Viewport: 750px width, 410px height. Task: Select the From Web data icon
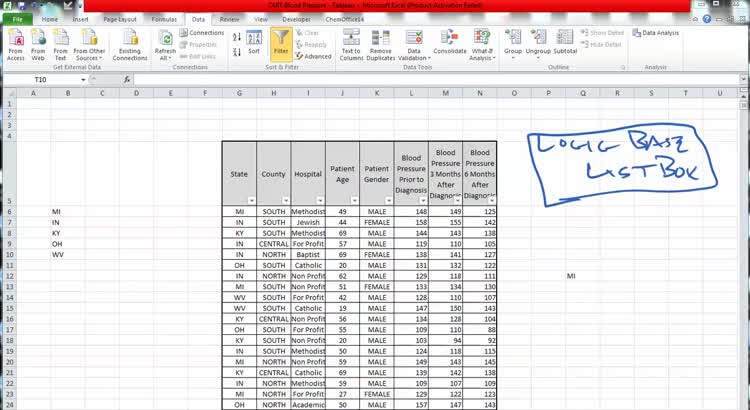pyautogui.click(x=38, y=45)
